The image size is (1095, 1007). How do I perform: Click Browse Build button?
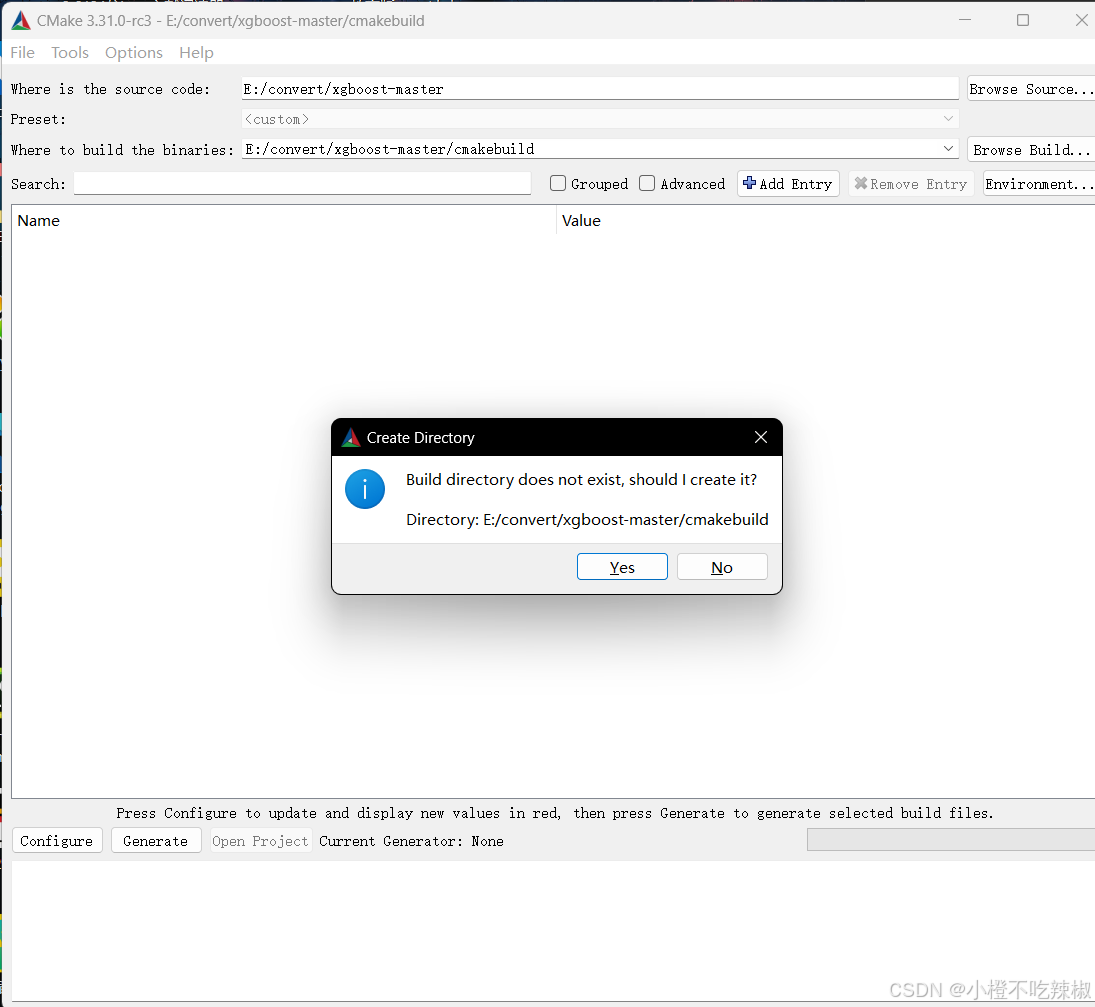[1032, 149]
